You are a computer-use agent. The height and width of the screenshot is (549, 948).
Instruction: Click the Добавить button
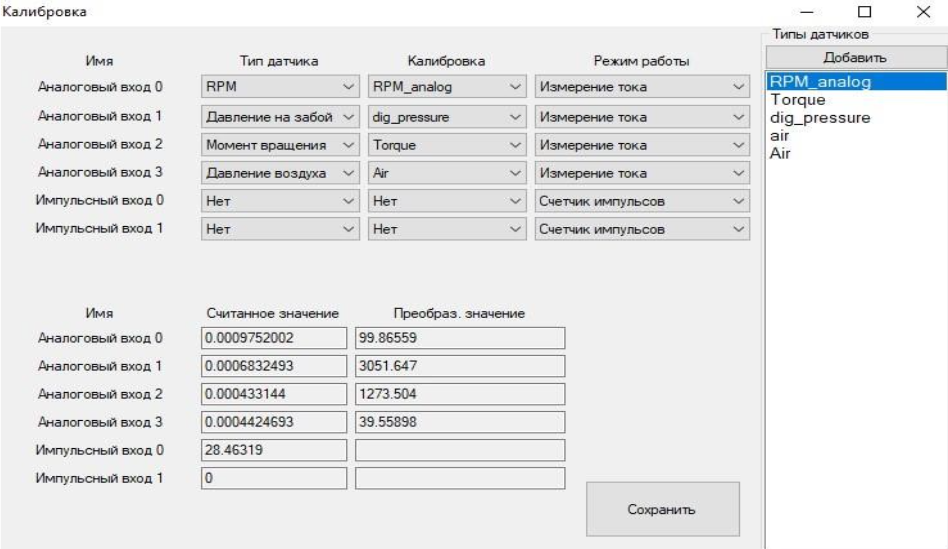pos(854,58)
